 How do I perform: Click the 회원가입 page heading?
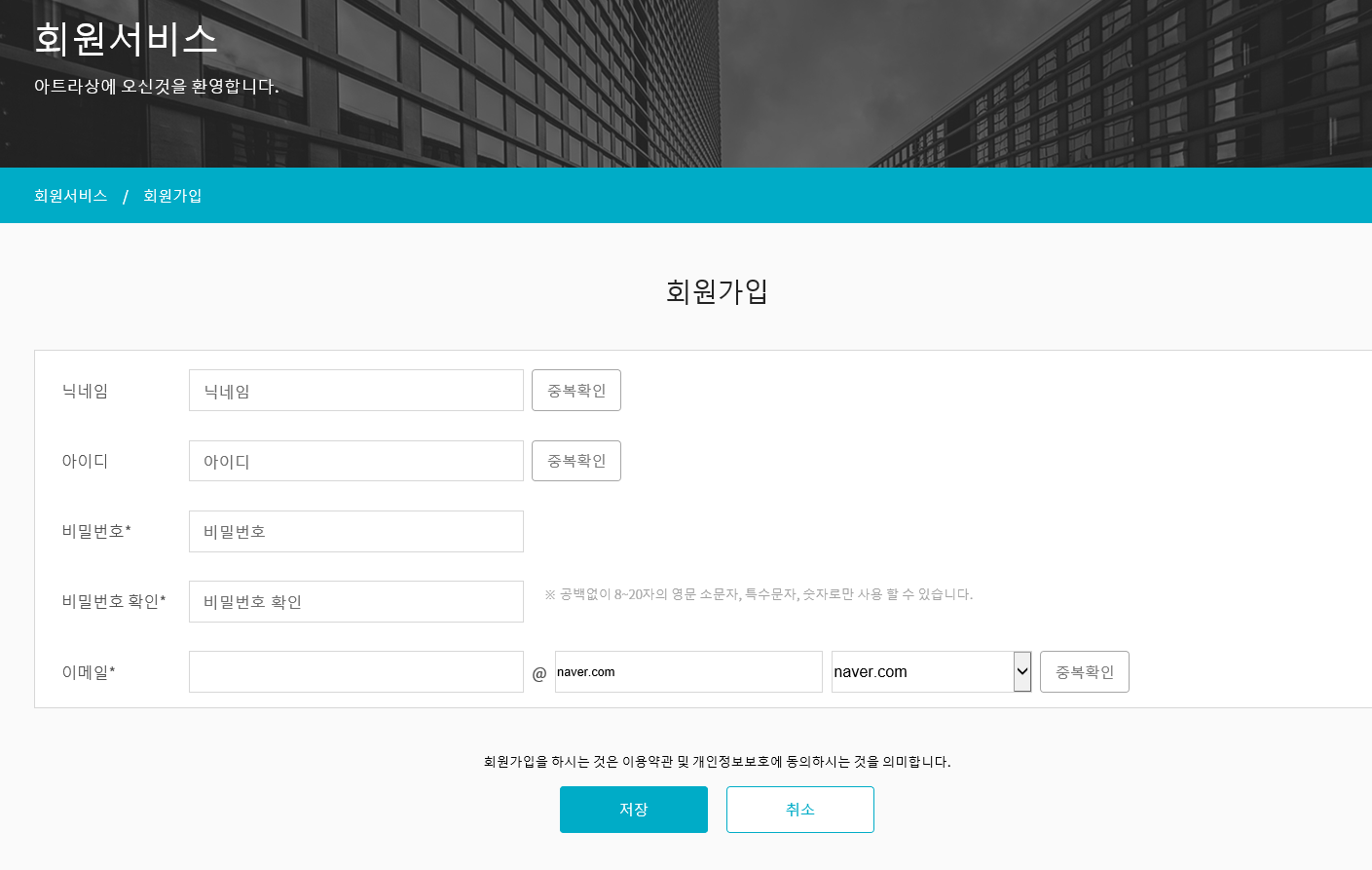[718, 291]
